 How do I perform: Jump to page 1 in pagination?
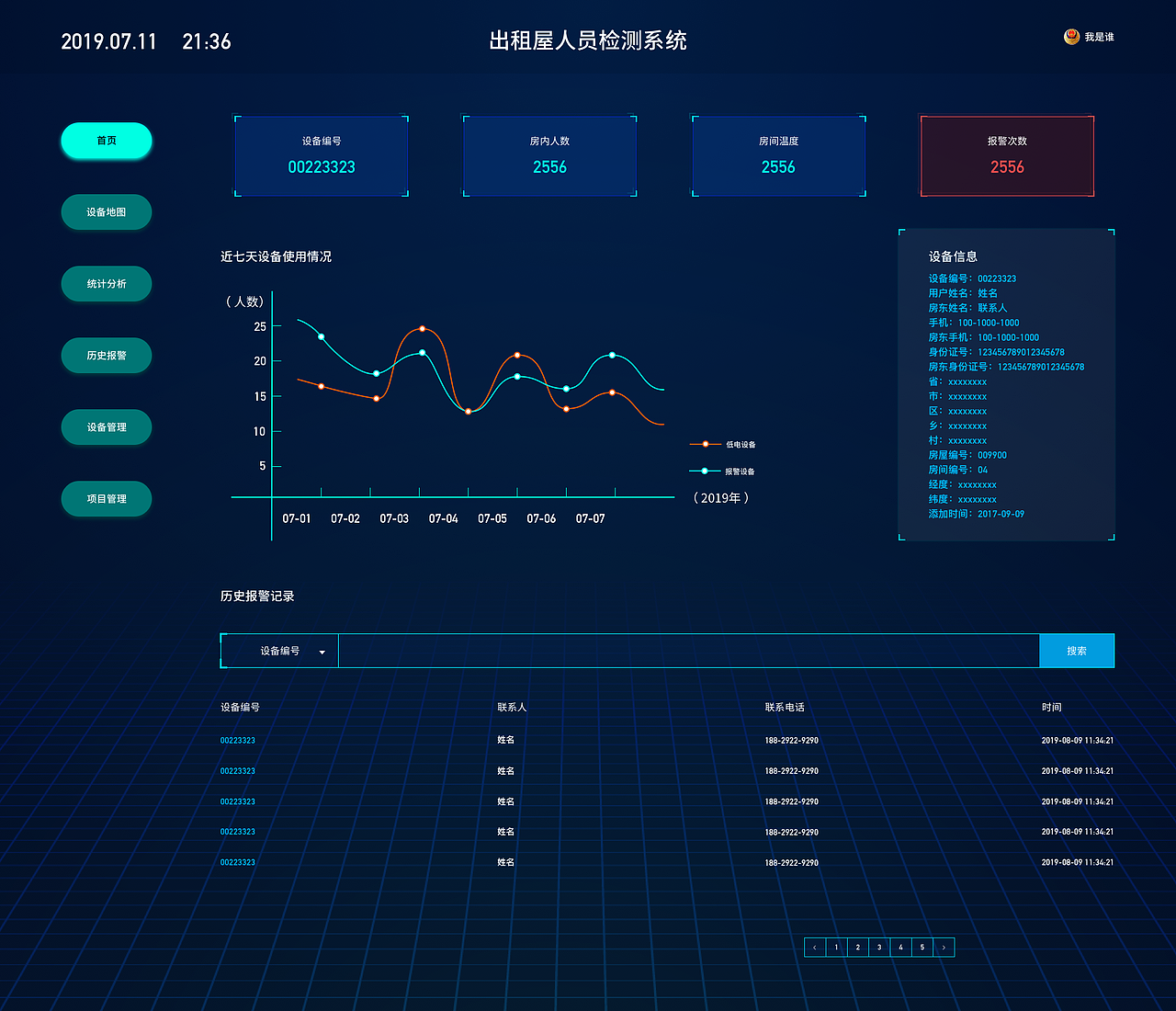(x=836, y=948)
